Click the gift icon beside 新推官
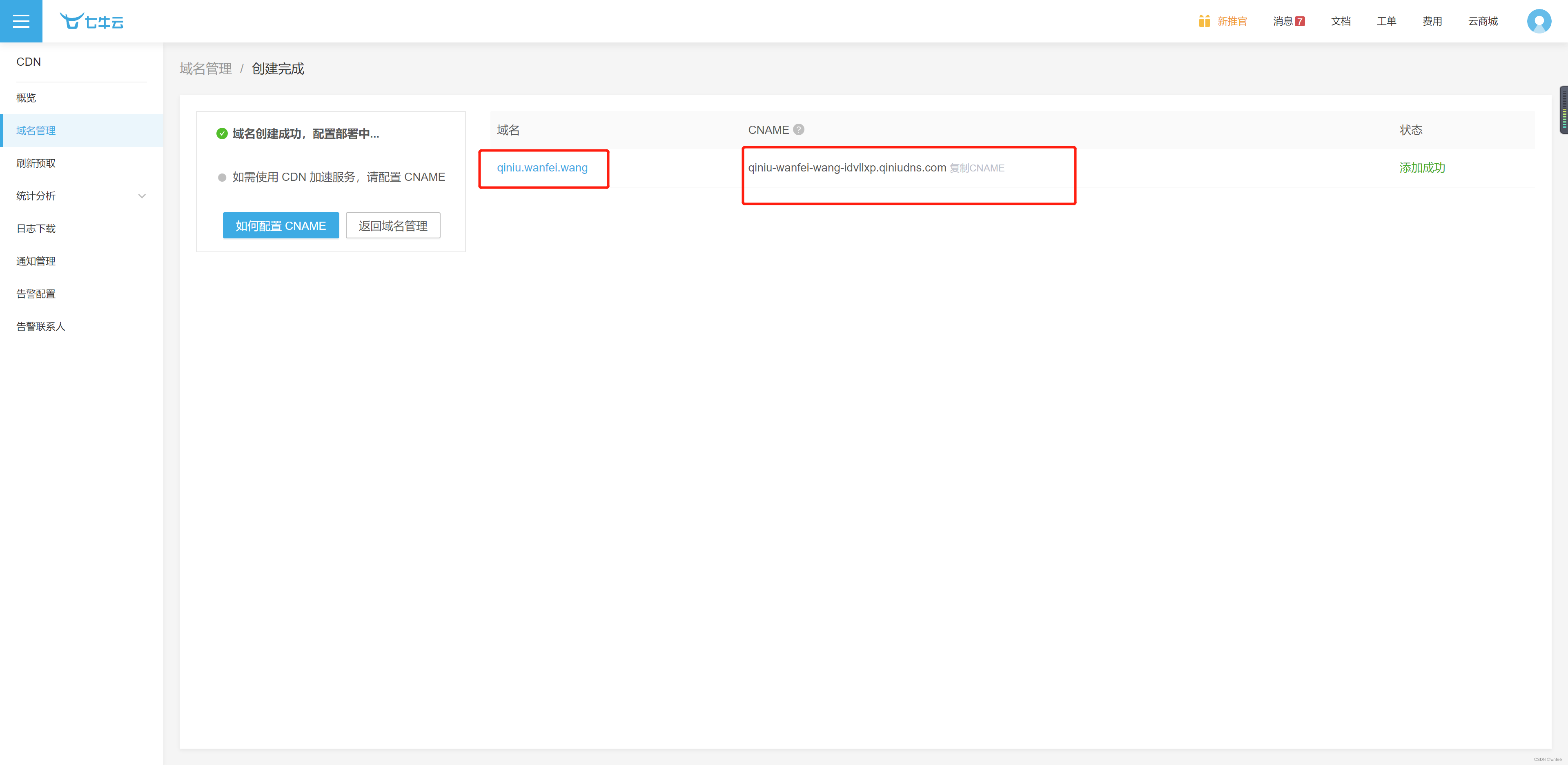This screenshot has height=765, width=1568. coord(1204,21)
